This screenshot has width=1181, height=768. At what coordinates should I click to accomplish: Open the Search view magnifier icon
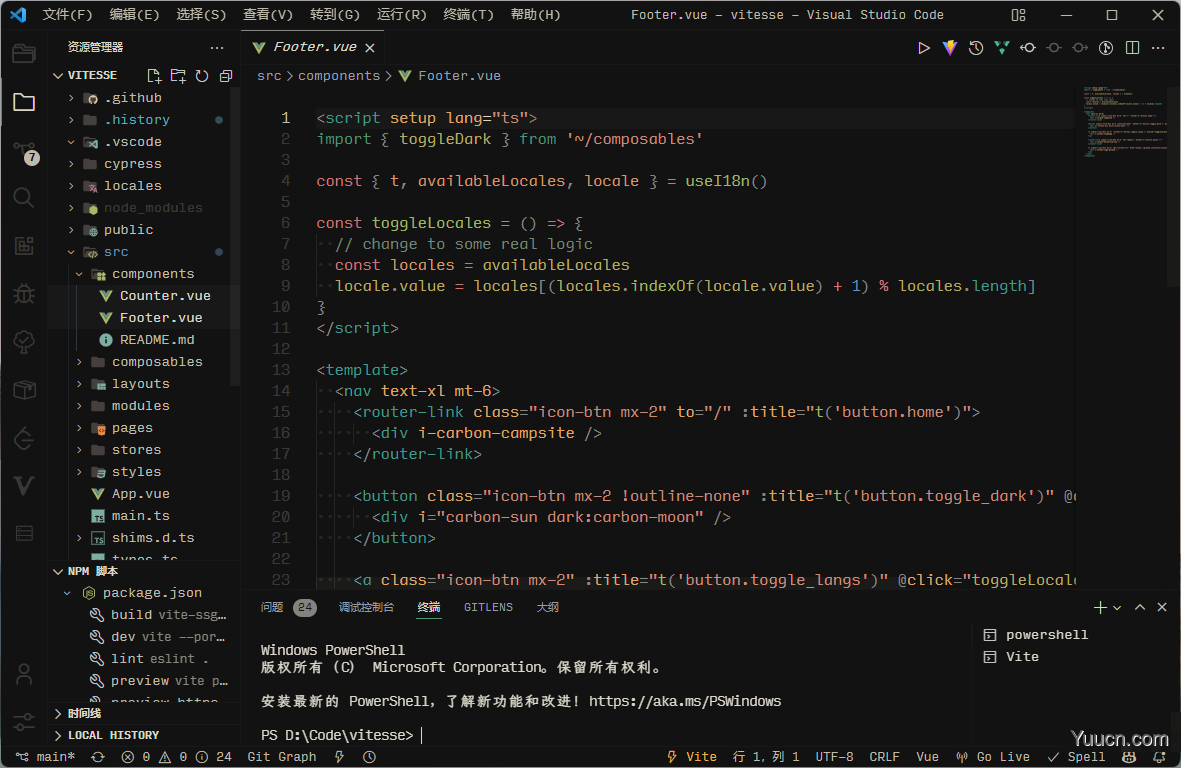click(24, 198)
